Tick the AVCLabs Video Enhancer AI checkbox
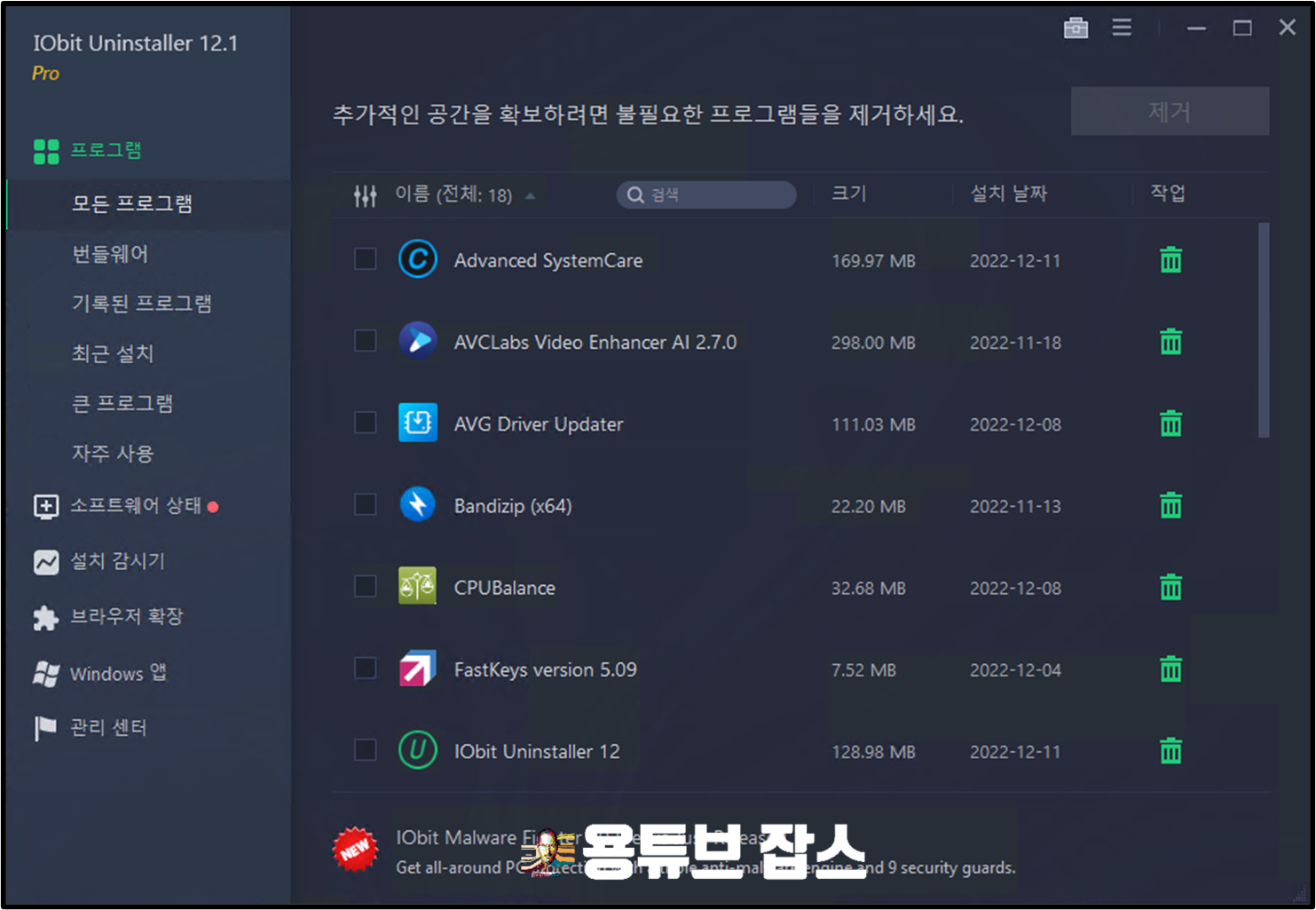 click(365, 340)
